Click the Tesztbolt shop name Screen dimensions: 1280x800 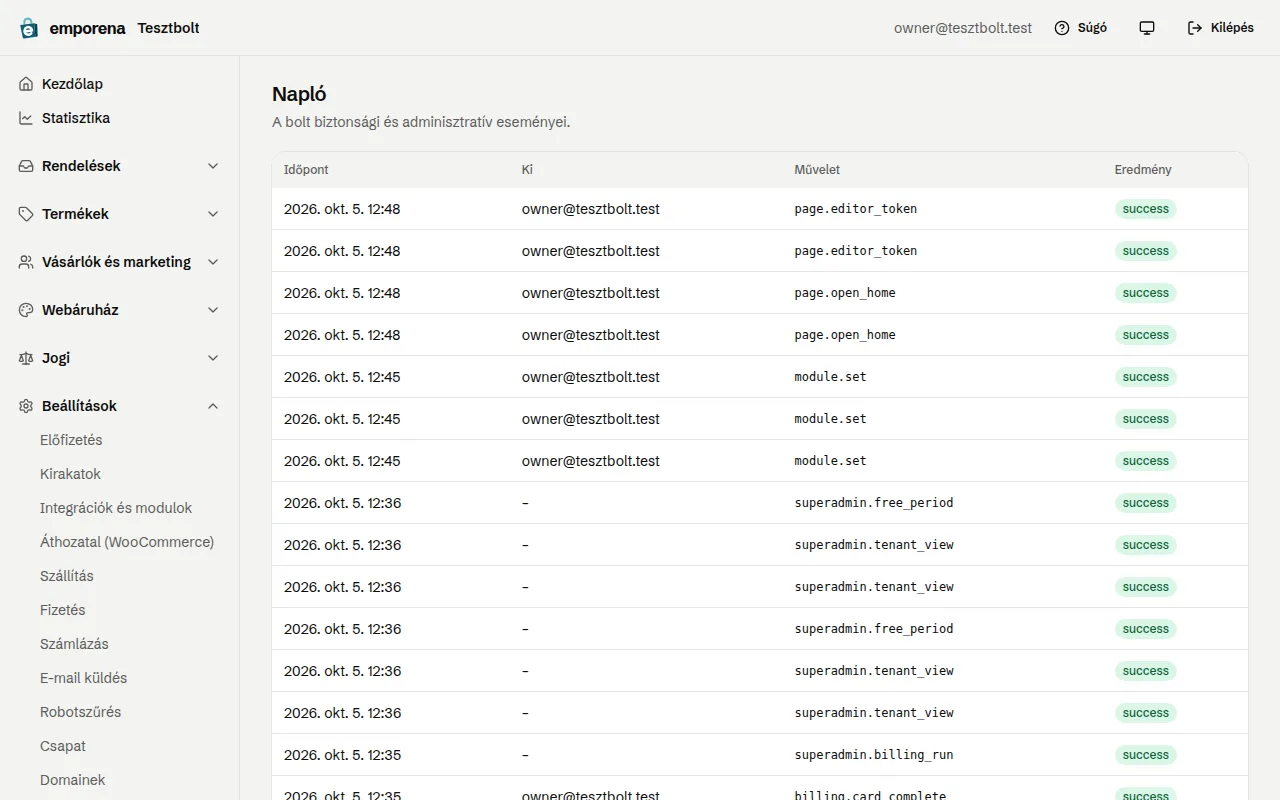(x=168, y=28)
